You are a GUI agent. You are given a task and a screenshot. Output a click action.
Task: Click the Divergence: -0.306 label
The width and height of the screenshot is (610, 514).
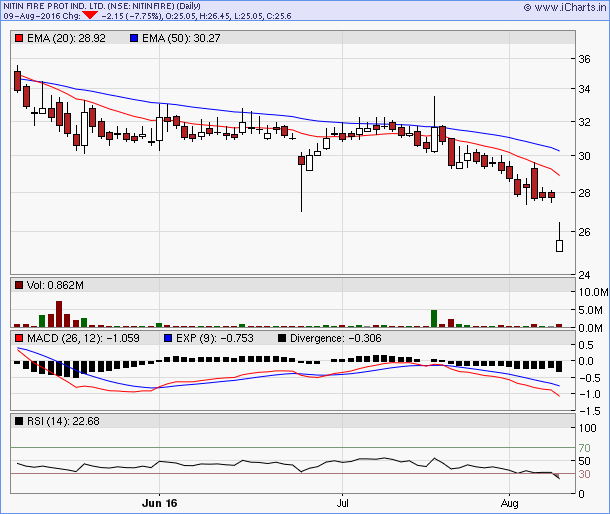point(336,338)
